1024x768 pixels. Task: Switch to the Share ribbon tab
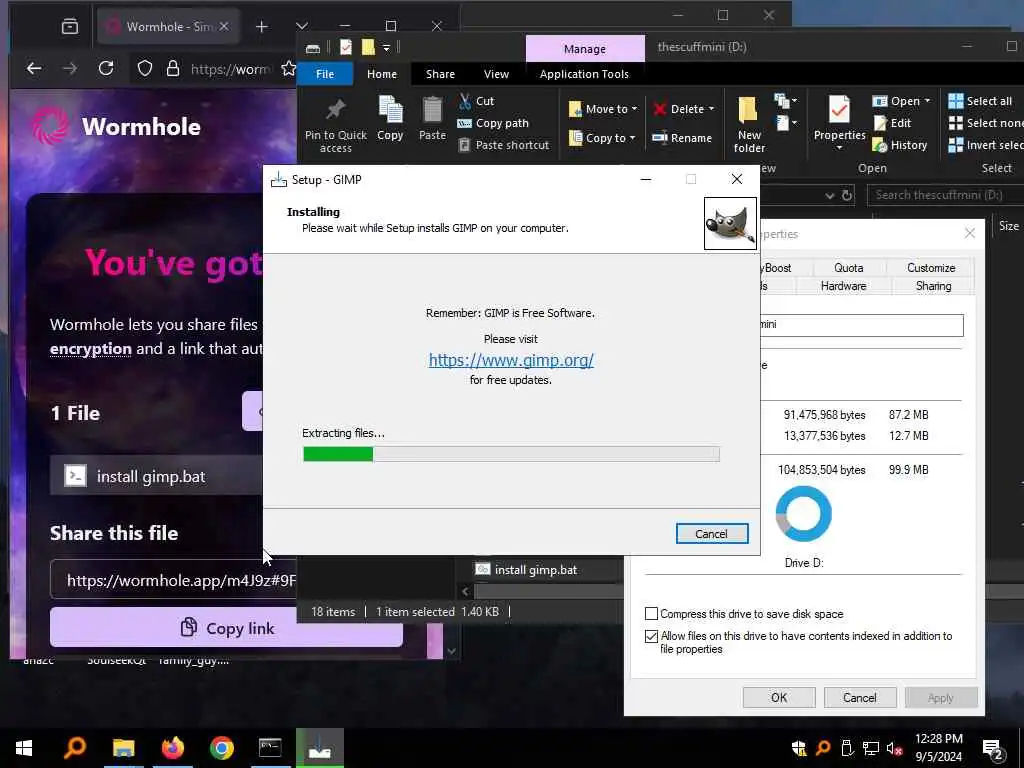[440, 74]
